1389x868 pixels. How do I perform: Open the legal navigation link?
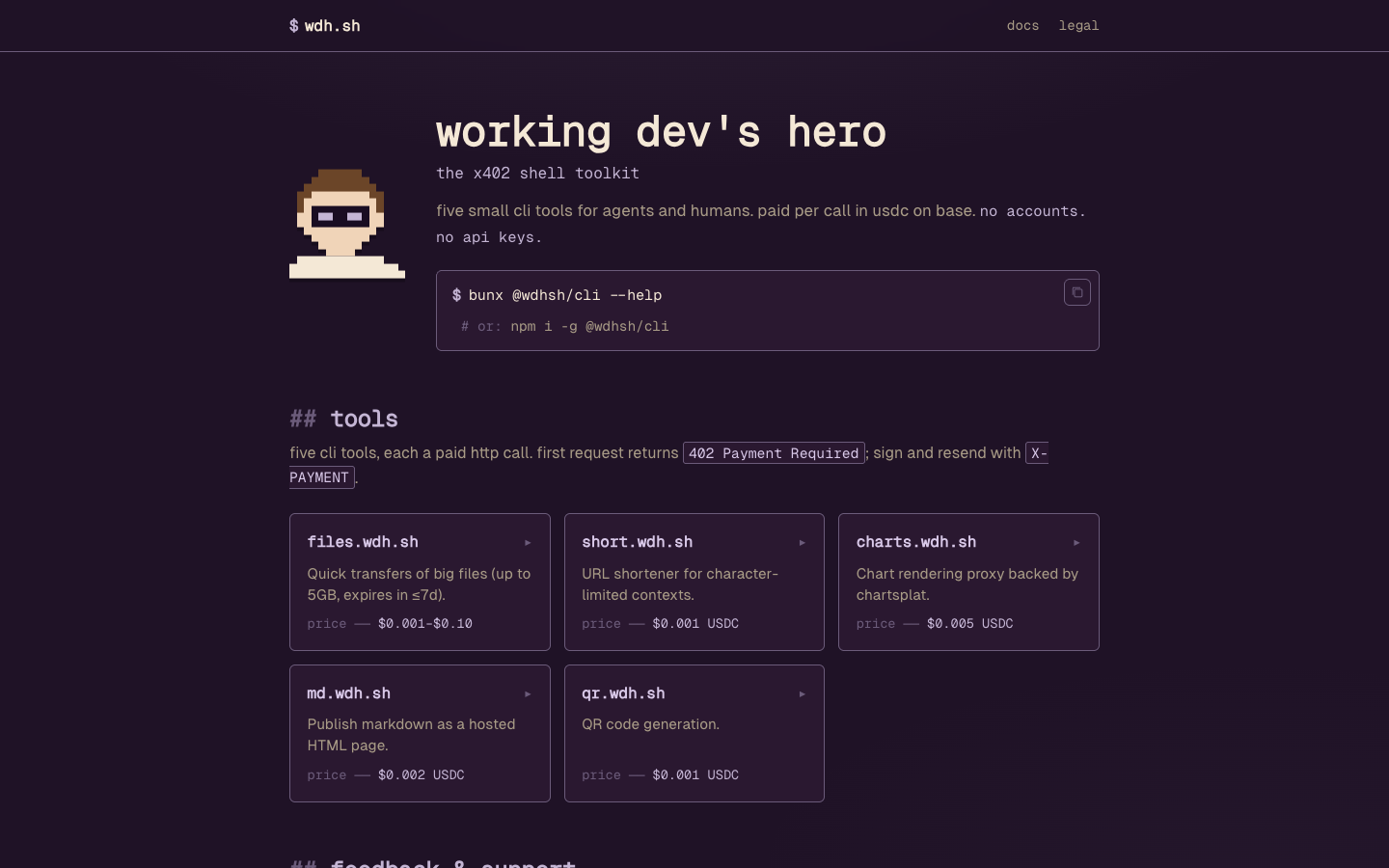(x=1078, y=26)
